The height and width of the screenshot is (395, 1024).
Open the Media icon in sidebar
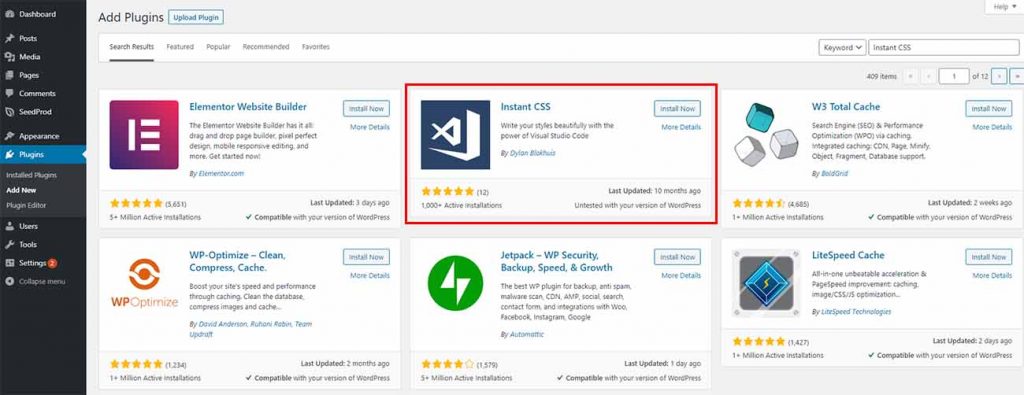click(9, 57)
